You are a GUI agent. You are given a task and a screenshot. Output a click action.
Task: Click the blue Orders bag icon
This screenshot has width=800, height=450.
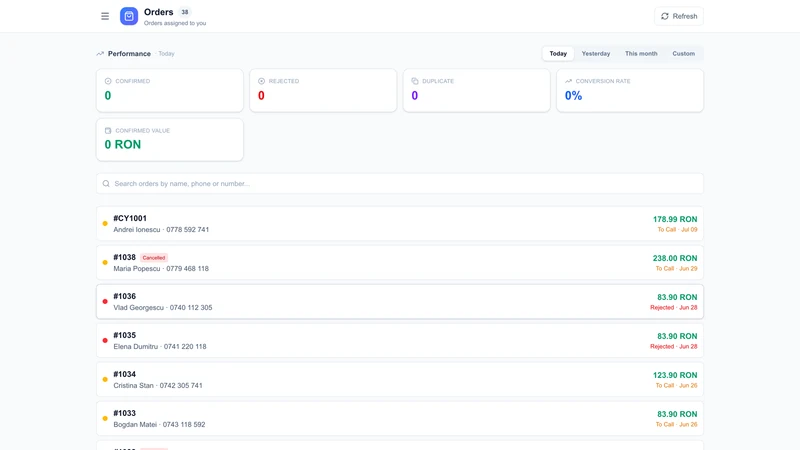(x=129, y=16)
